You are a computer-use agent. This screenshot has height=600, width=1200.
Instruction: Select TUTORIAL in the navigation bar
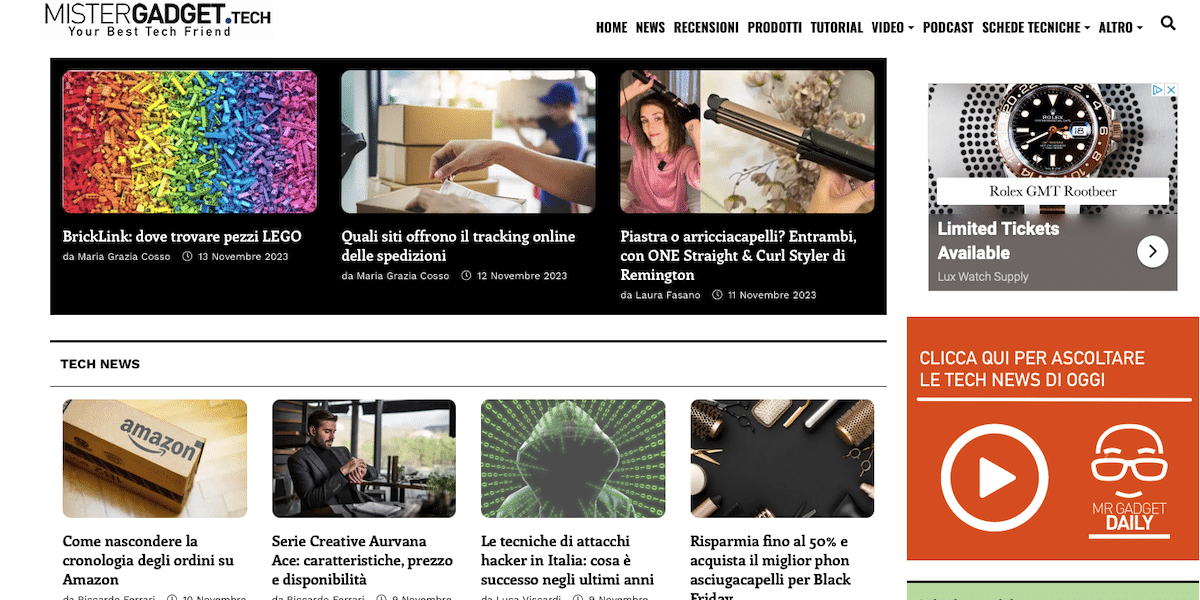point(837,27)
